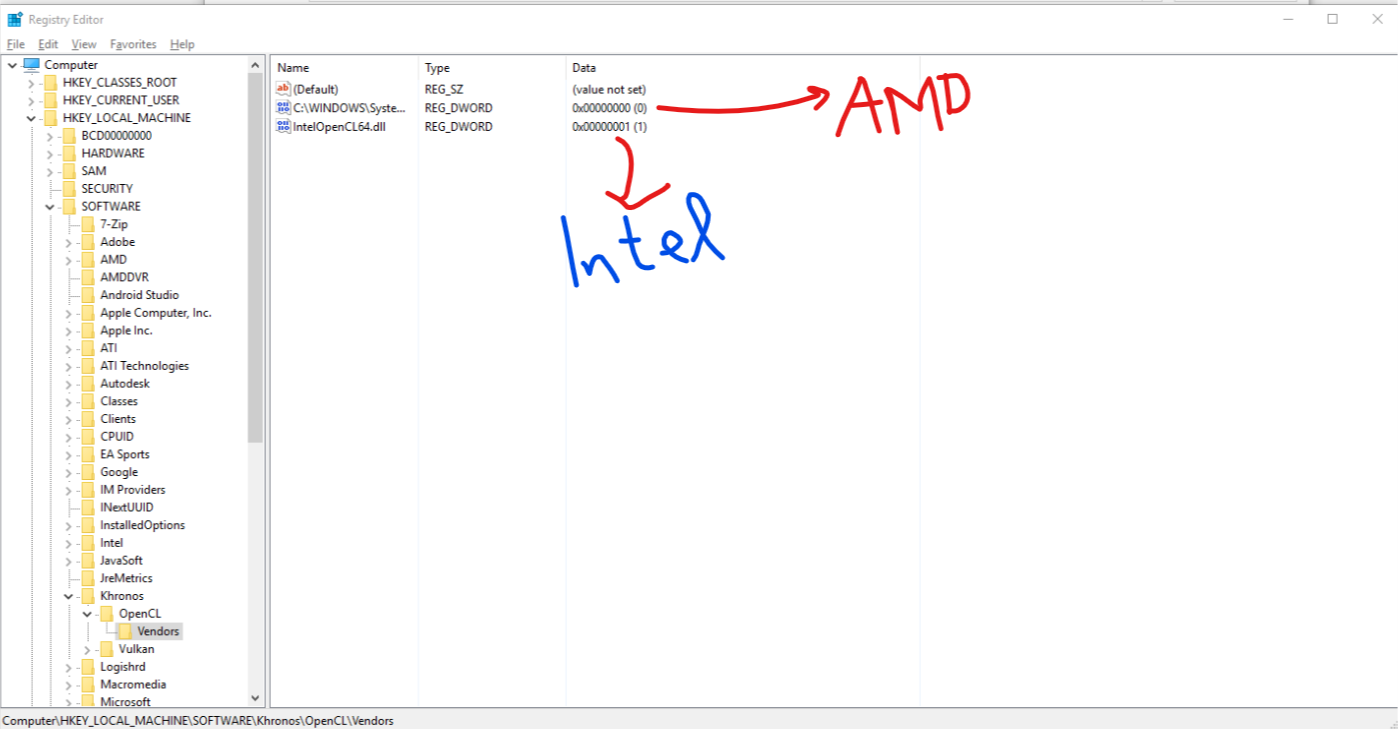The image size is (1398, 729).
Task: Click the HKEY_LOCAL_MACHINE folder icon
Action: pyautogui.click(x=50, y=118)
